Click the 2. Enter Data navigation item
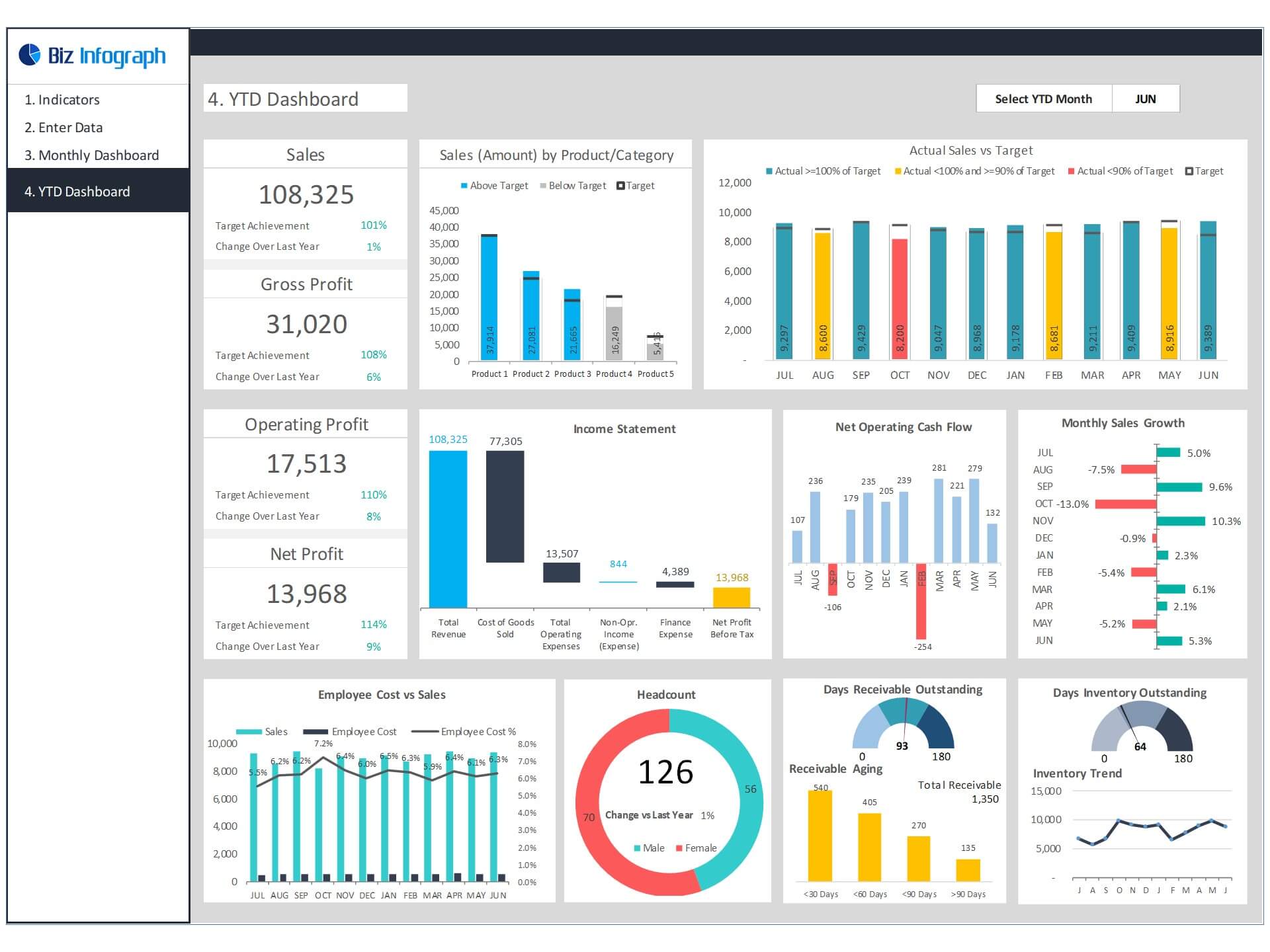The image size is (1270, 952). tap(64, 127)
